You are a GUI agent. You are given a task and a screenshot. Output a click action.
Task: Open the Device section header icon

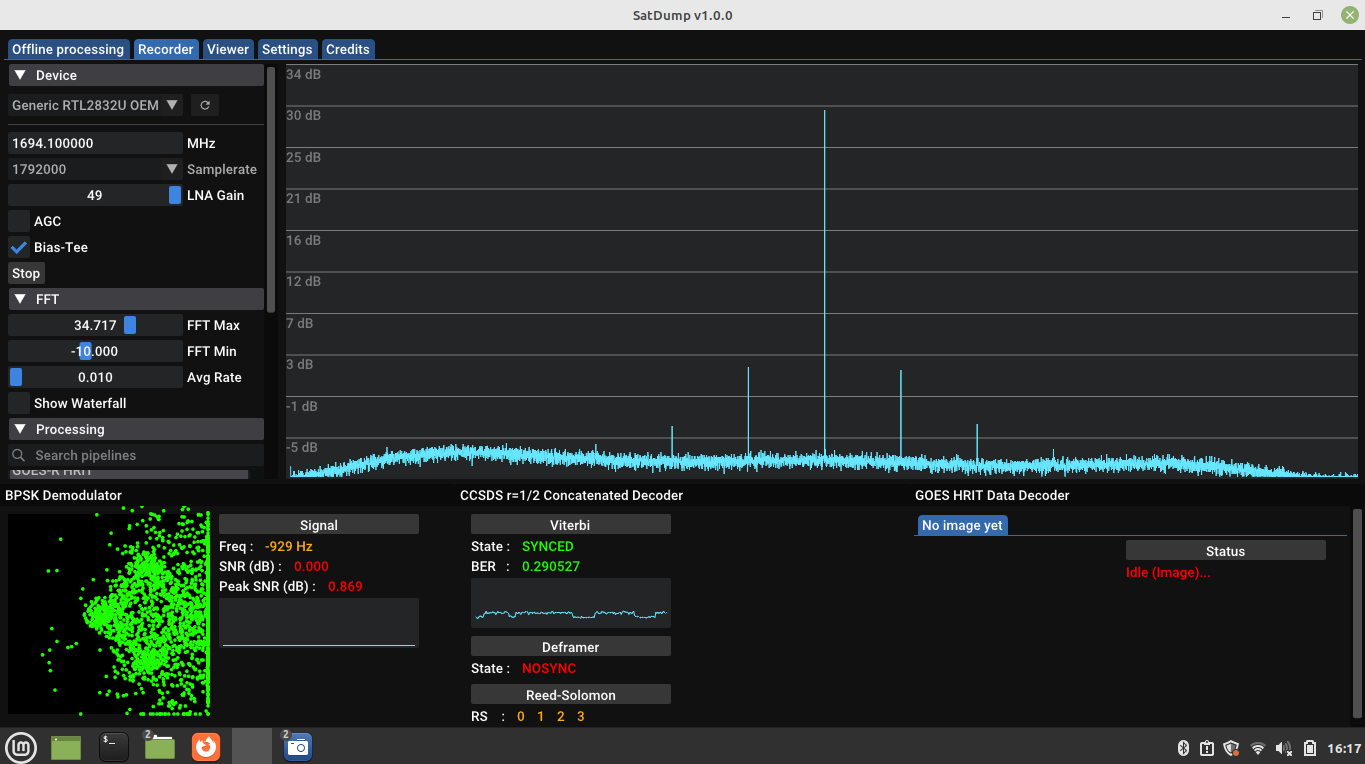click(x=18, y=74)
